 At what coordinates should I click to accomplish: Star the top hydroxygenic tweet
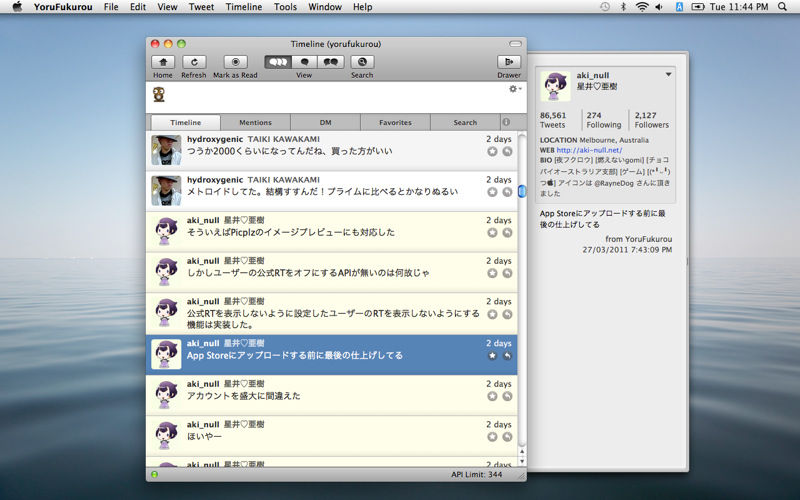[492, 151]
